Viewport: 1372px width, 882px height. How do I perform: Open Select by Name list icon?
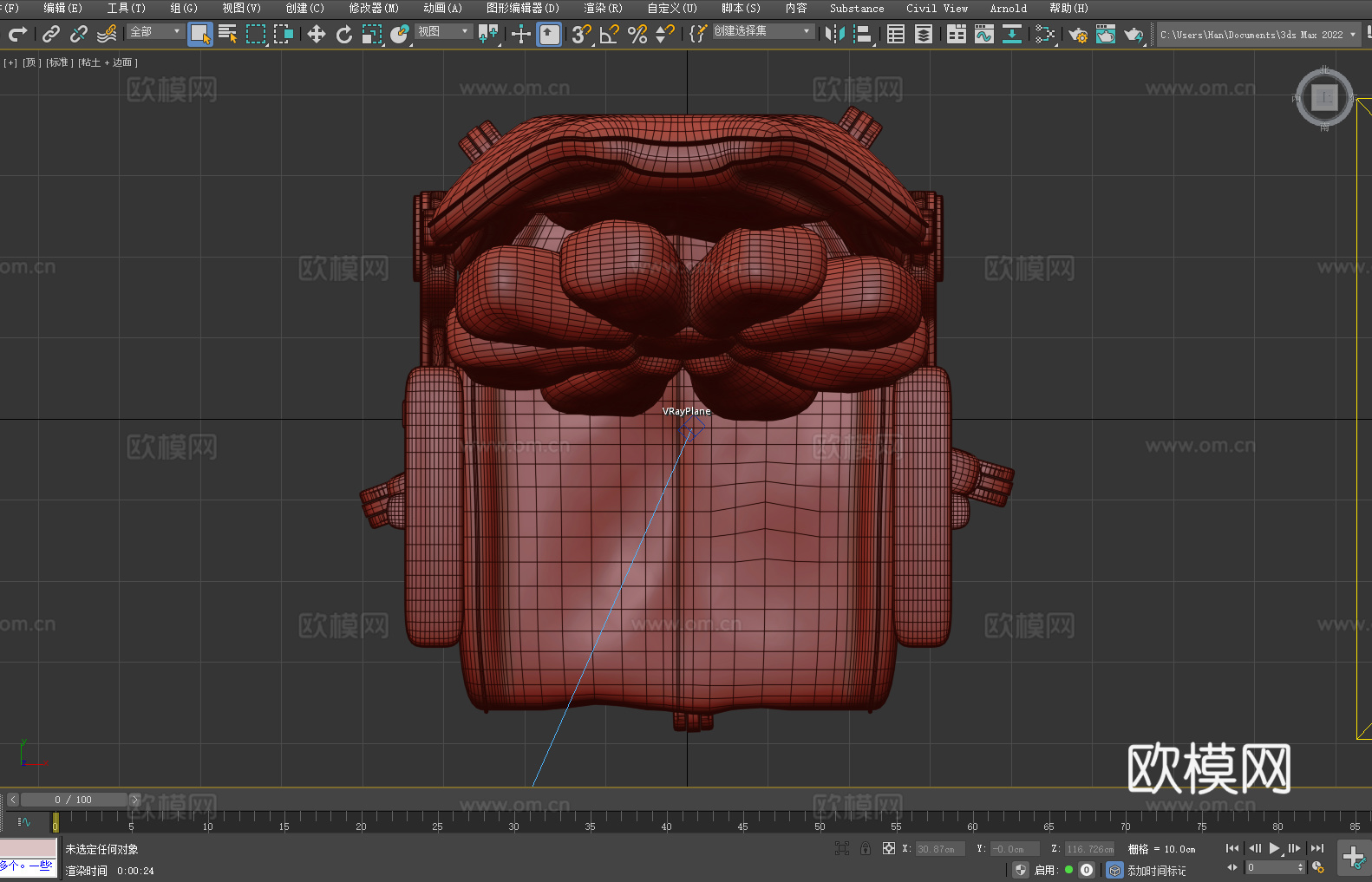228,34
